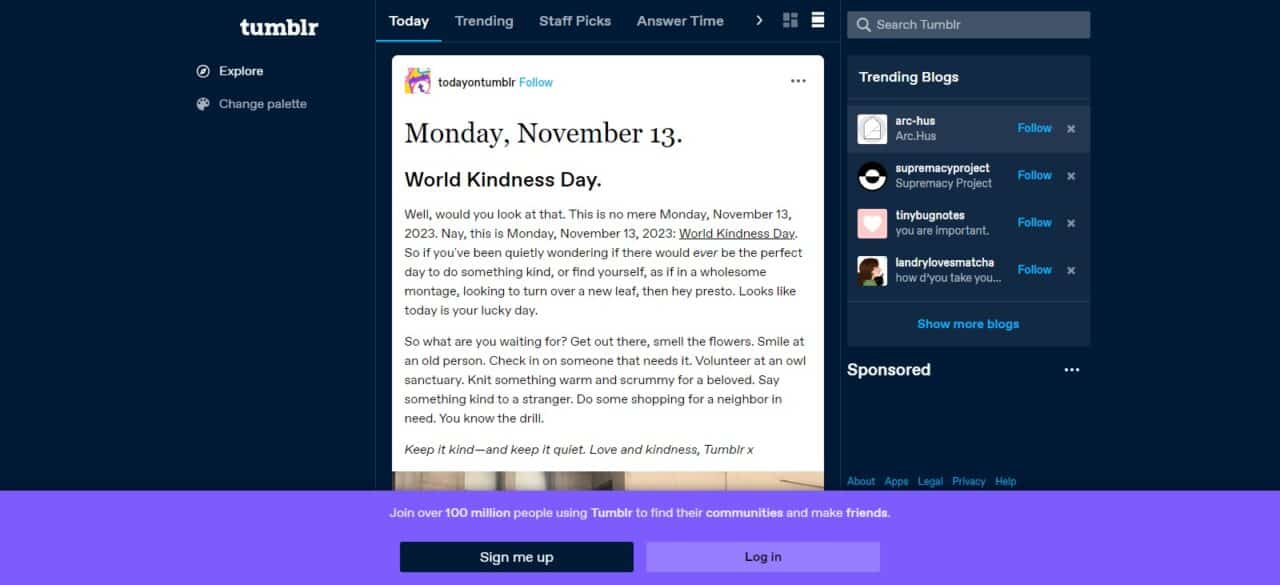
Task: Select the Today tab
Action: pos(409,21)
